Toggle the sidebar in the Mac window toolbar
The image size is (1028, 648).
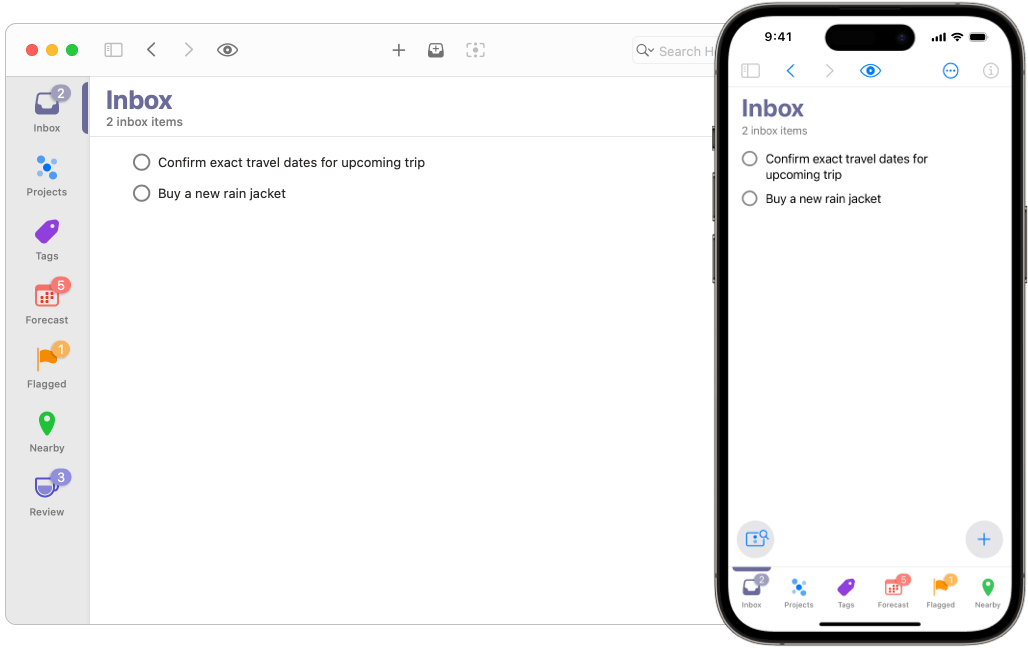pyautogui.click(x=113, y=50)
